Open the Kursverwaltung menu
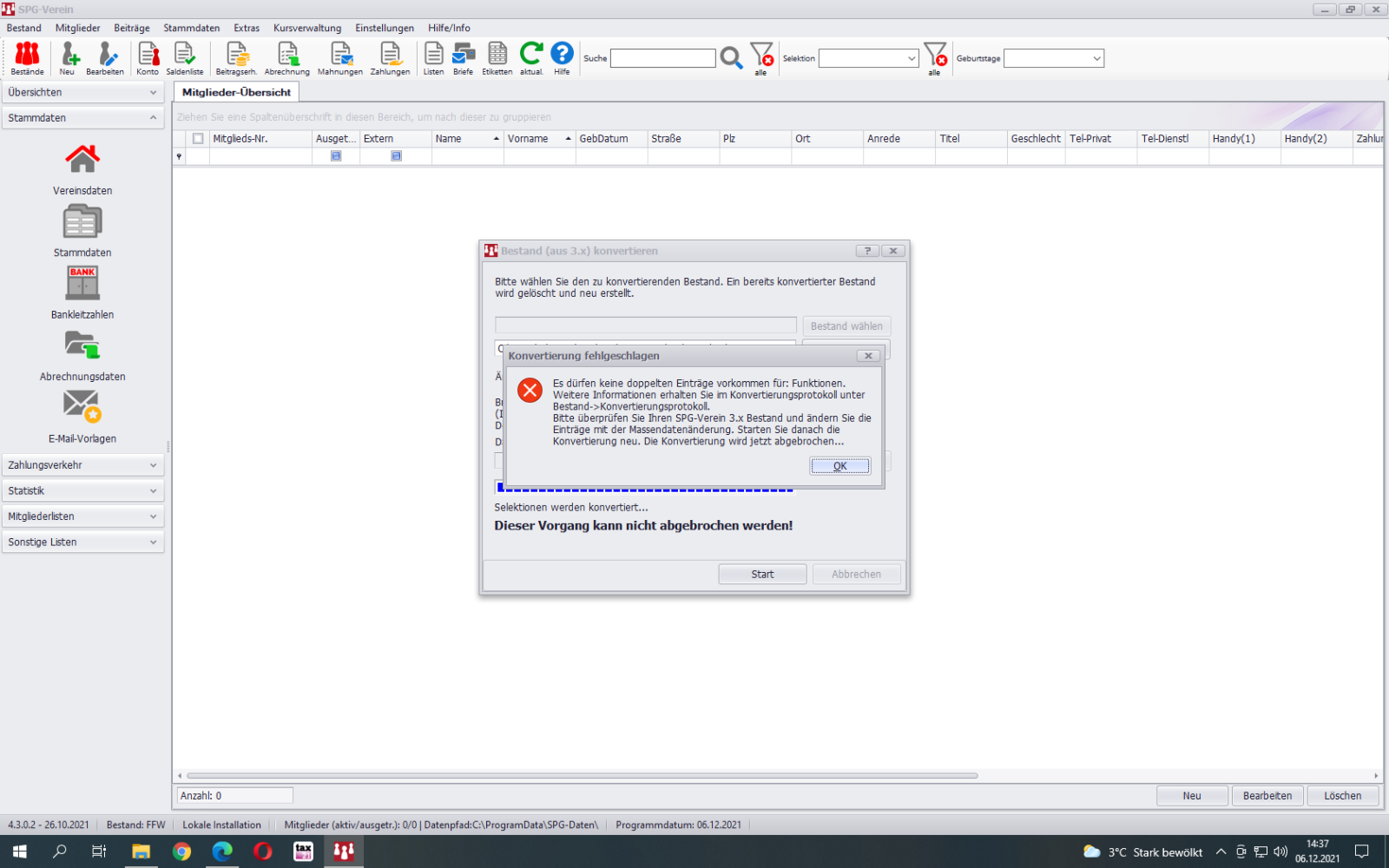This screenshot has height=868, width=1389. click(307, 28)
